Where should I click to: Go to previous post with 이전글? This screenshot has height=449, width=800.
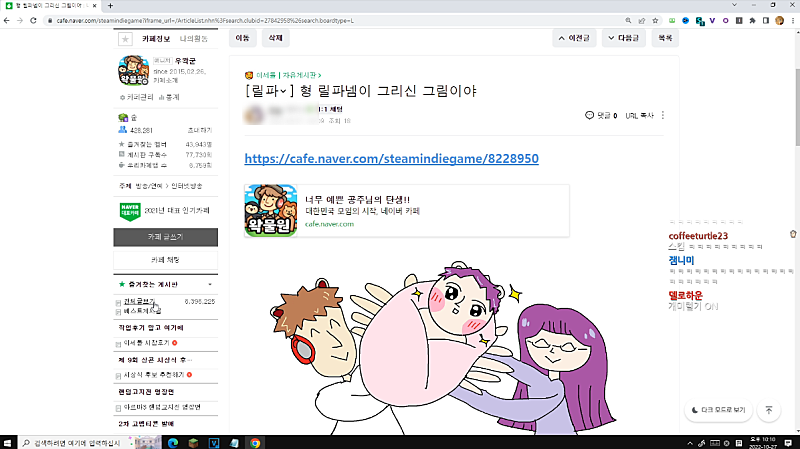tap(574, 38)
